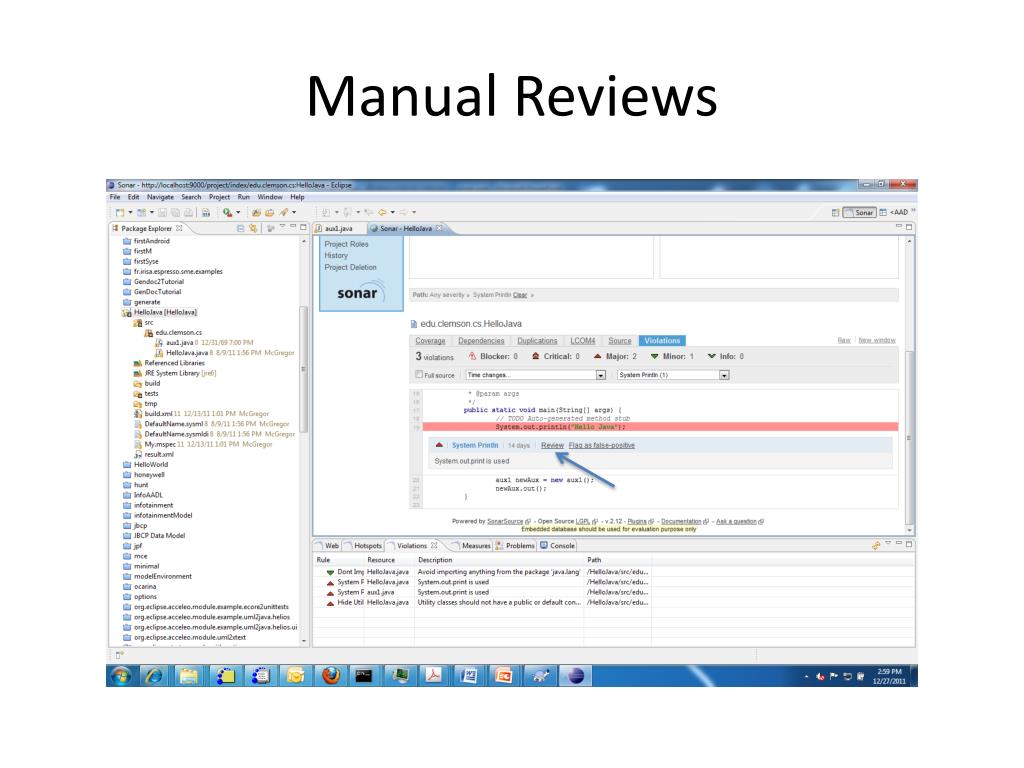The width and height of the screenshot is (1024, 768).
Task: Click the Collapse All icon in Package Explorer
Action: click(240, 229)
